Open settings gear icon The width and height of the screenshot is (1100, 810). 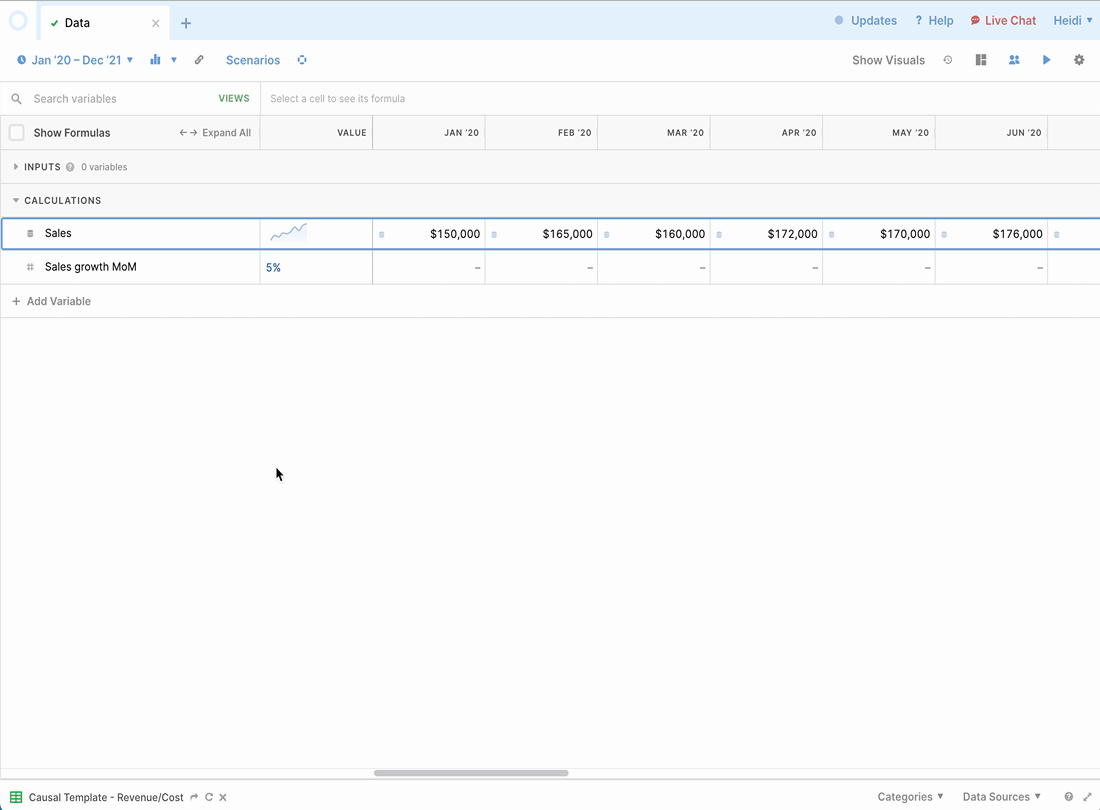1079,60
